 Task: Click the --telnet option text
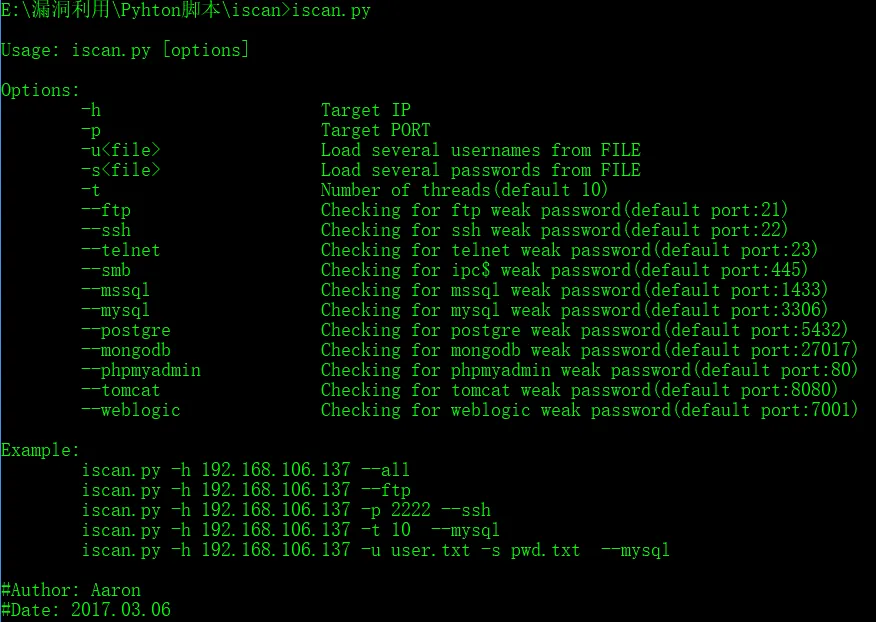point(121,250)
